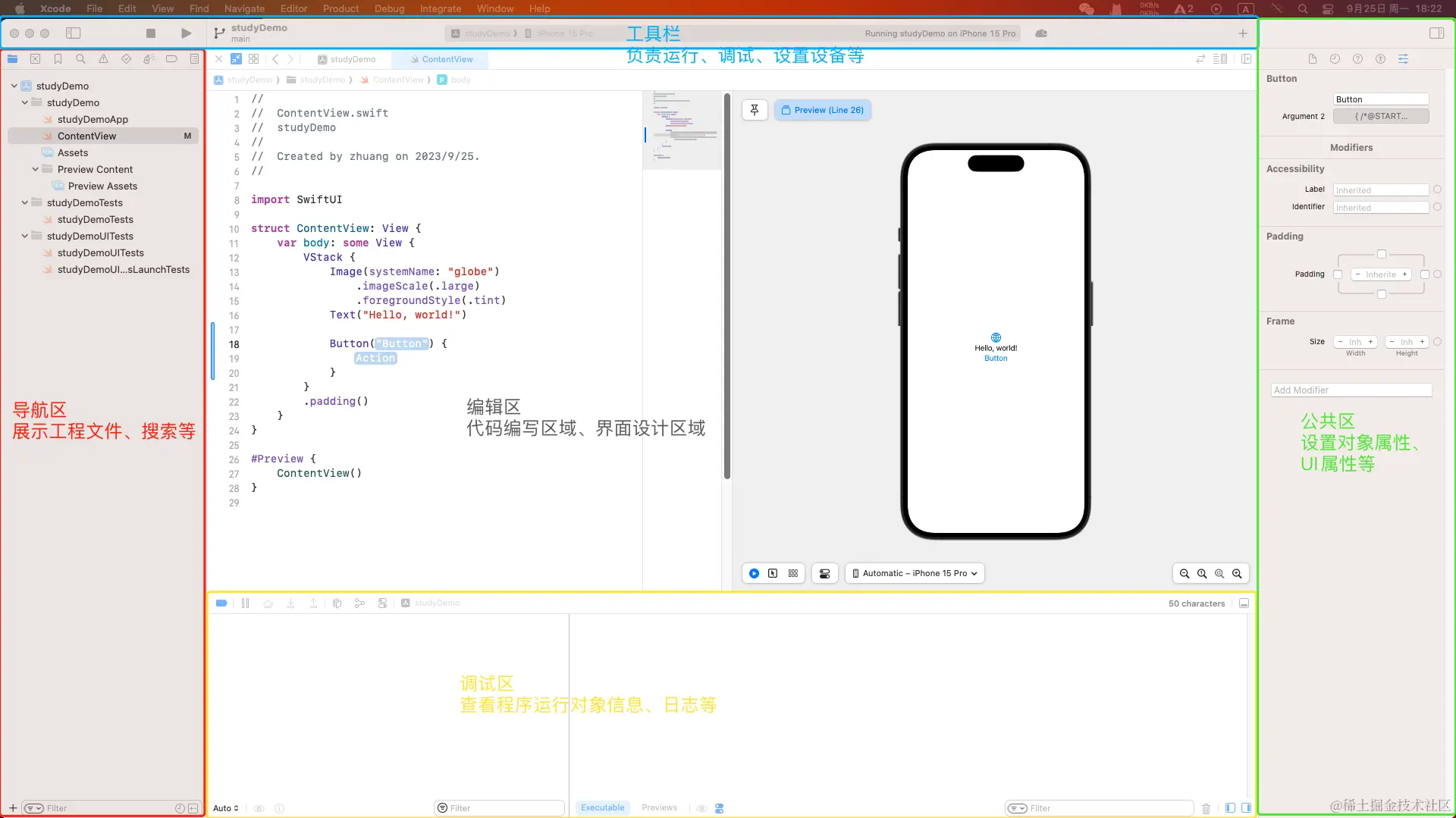This screenshot has height=818, width=1456.
Task: Open the Auto variables scope dropdown
Action: (x=226, y=808)
